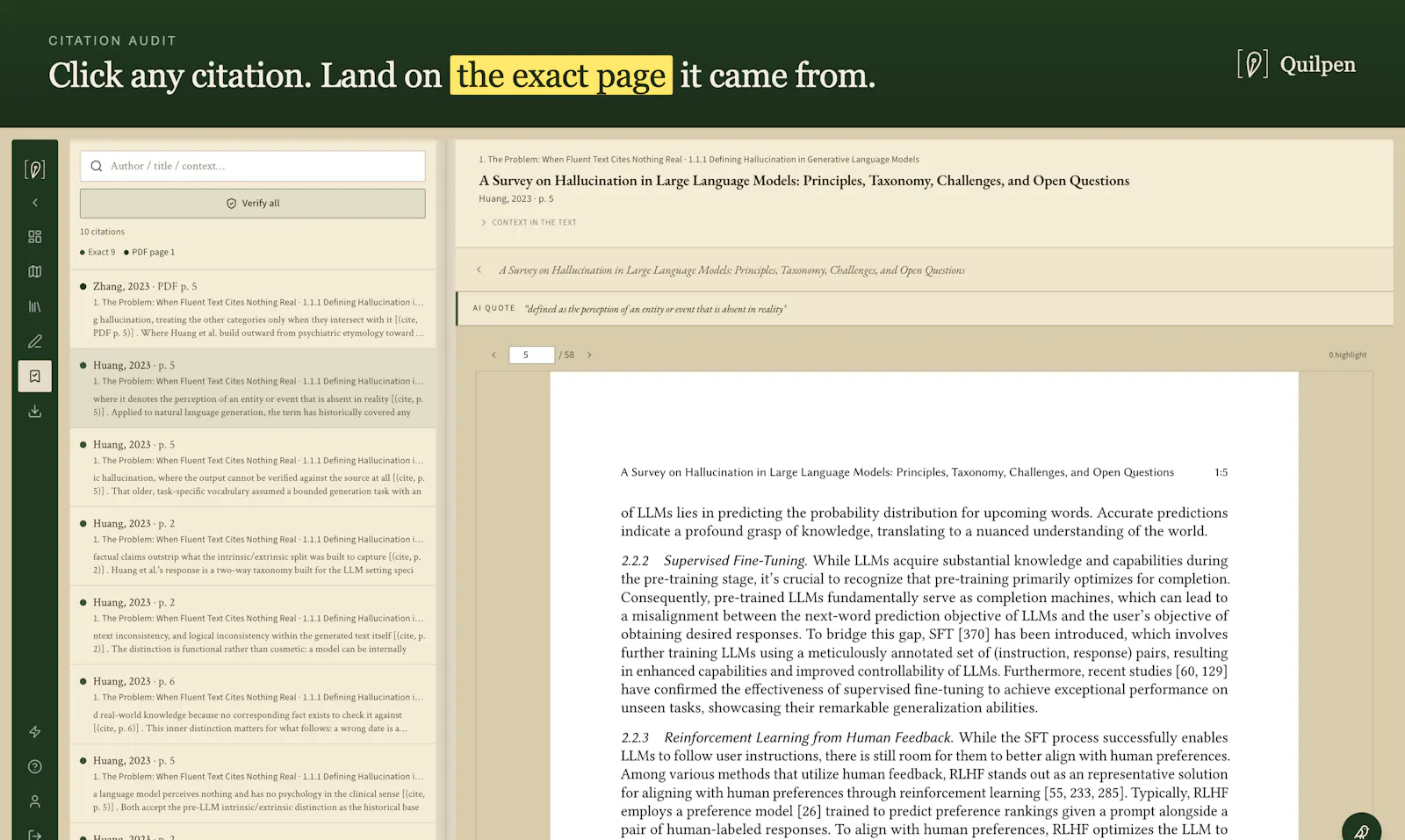Click the 0 highlight label
This screenshot has width=1405, height=840.
click(x=1347, y=355)
